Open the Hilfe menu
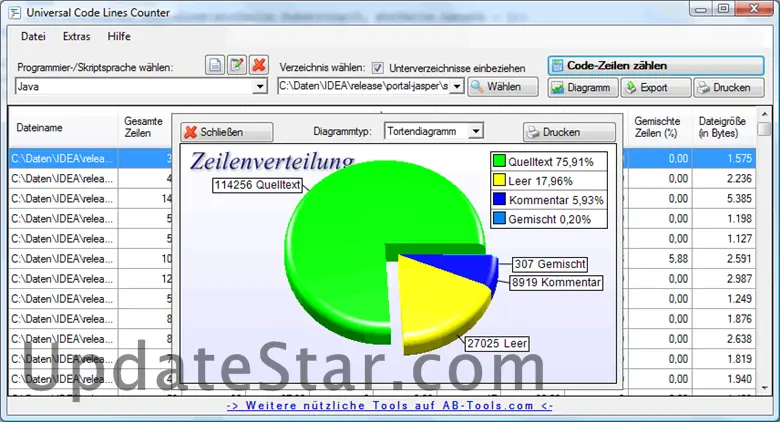The width and height of the screenshot is (780, 422). pyautogui.click(x=119, y=36)
